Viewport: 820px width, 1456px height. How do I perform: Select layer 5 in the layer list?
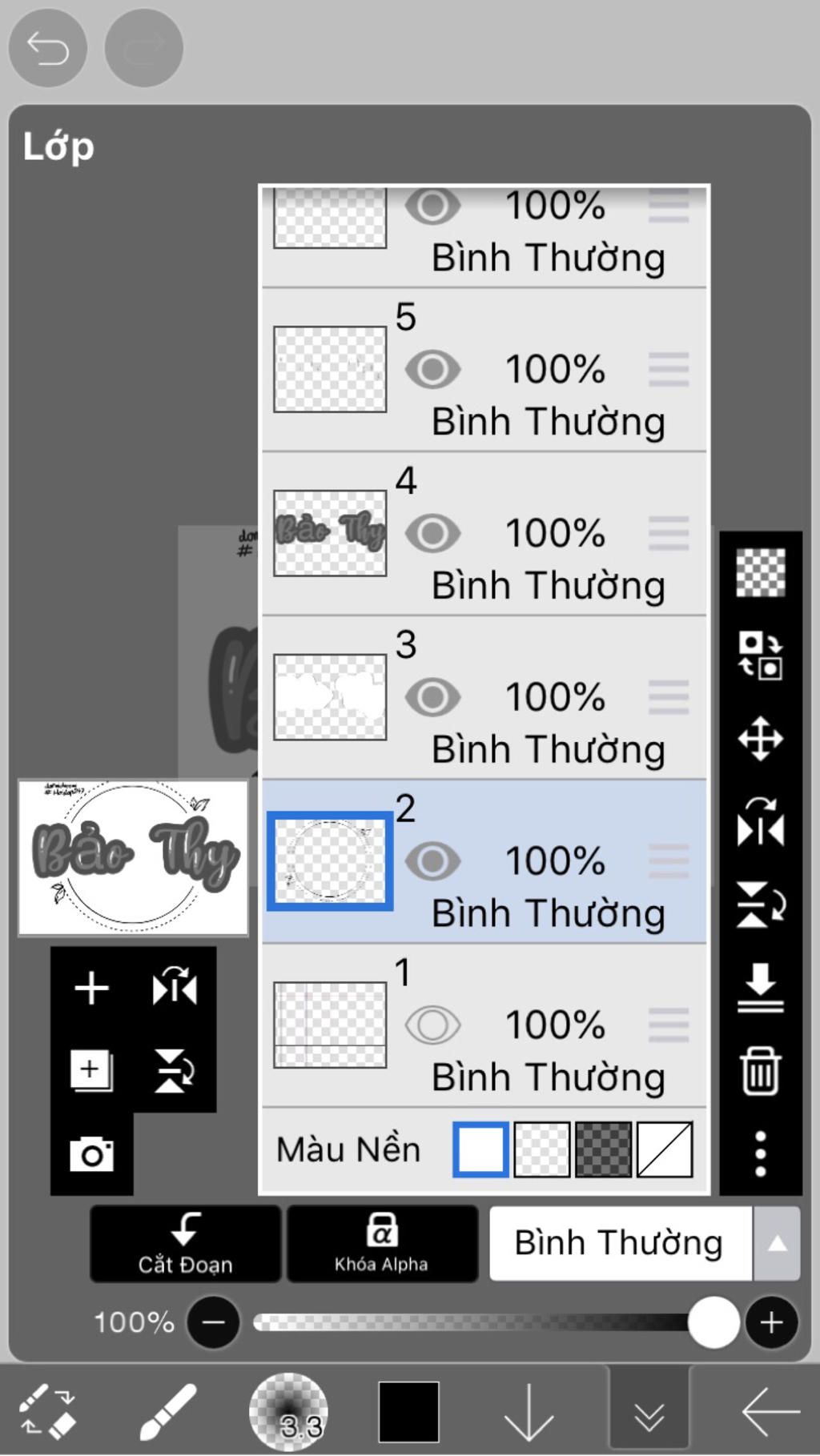coord(484,371)
